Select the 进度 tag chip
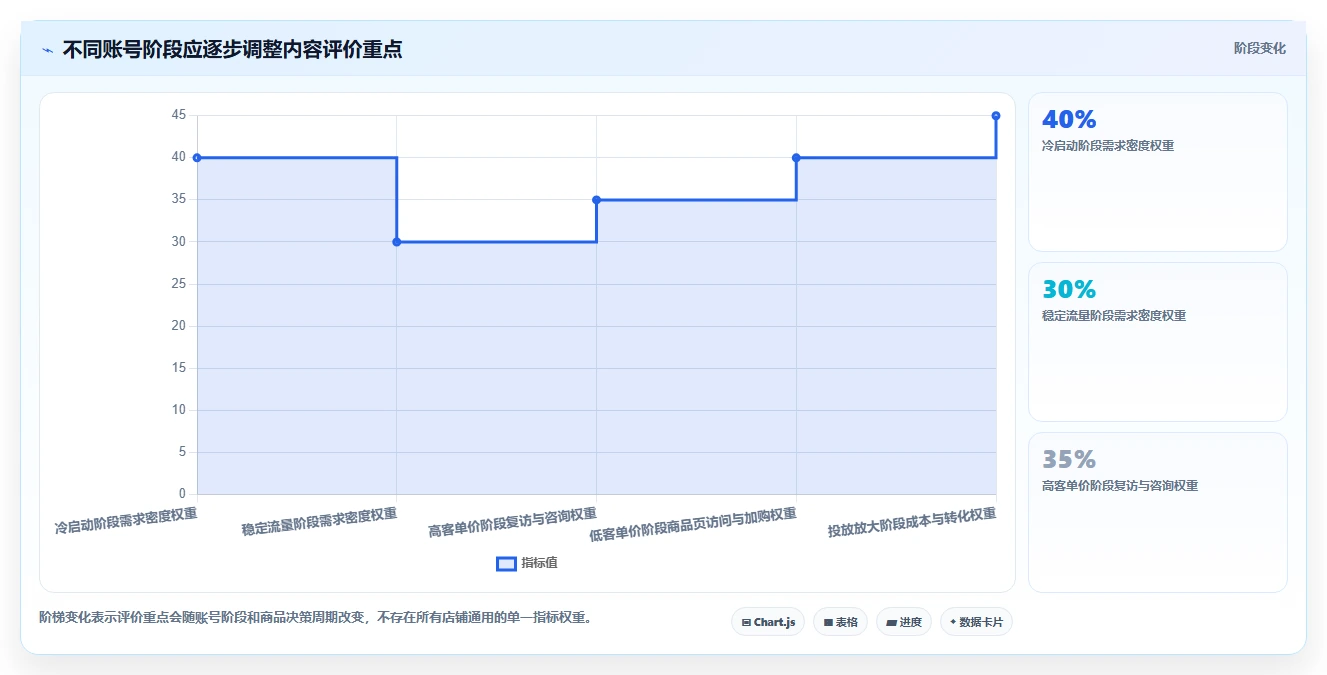This screenshot has width=1327, height=675. pyautogui.click(x=904, y=622)
